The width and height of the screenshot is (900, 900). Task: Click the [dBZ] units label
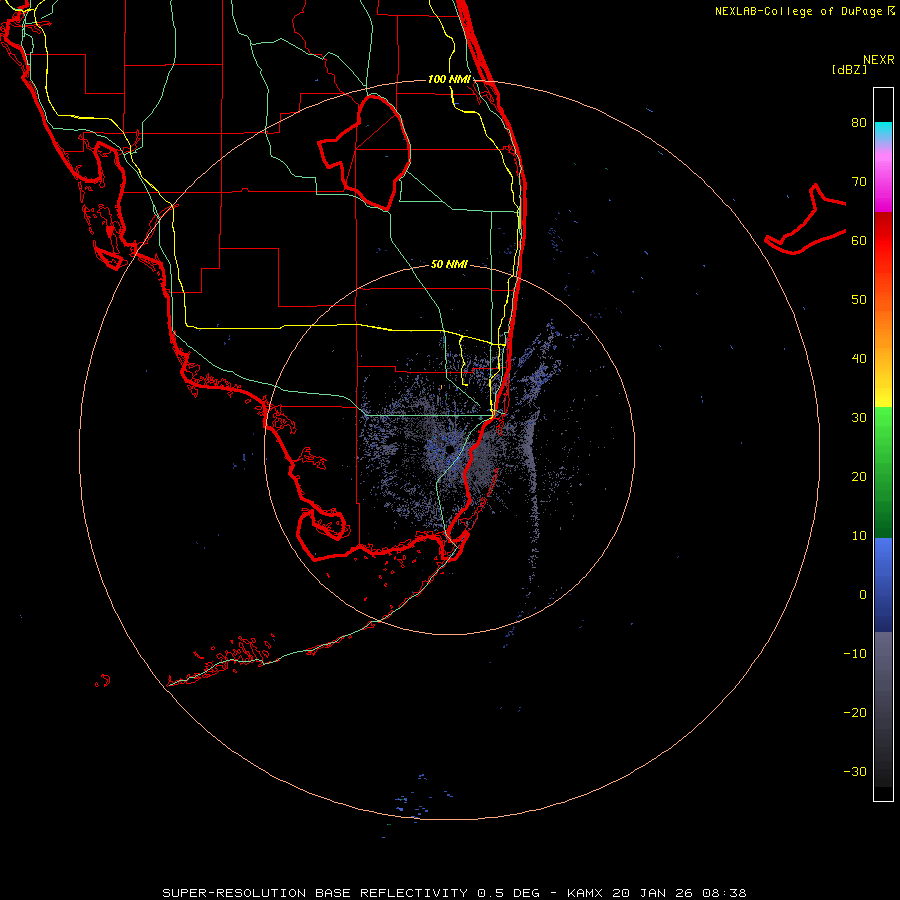(x=849, y=69)
